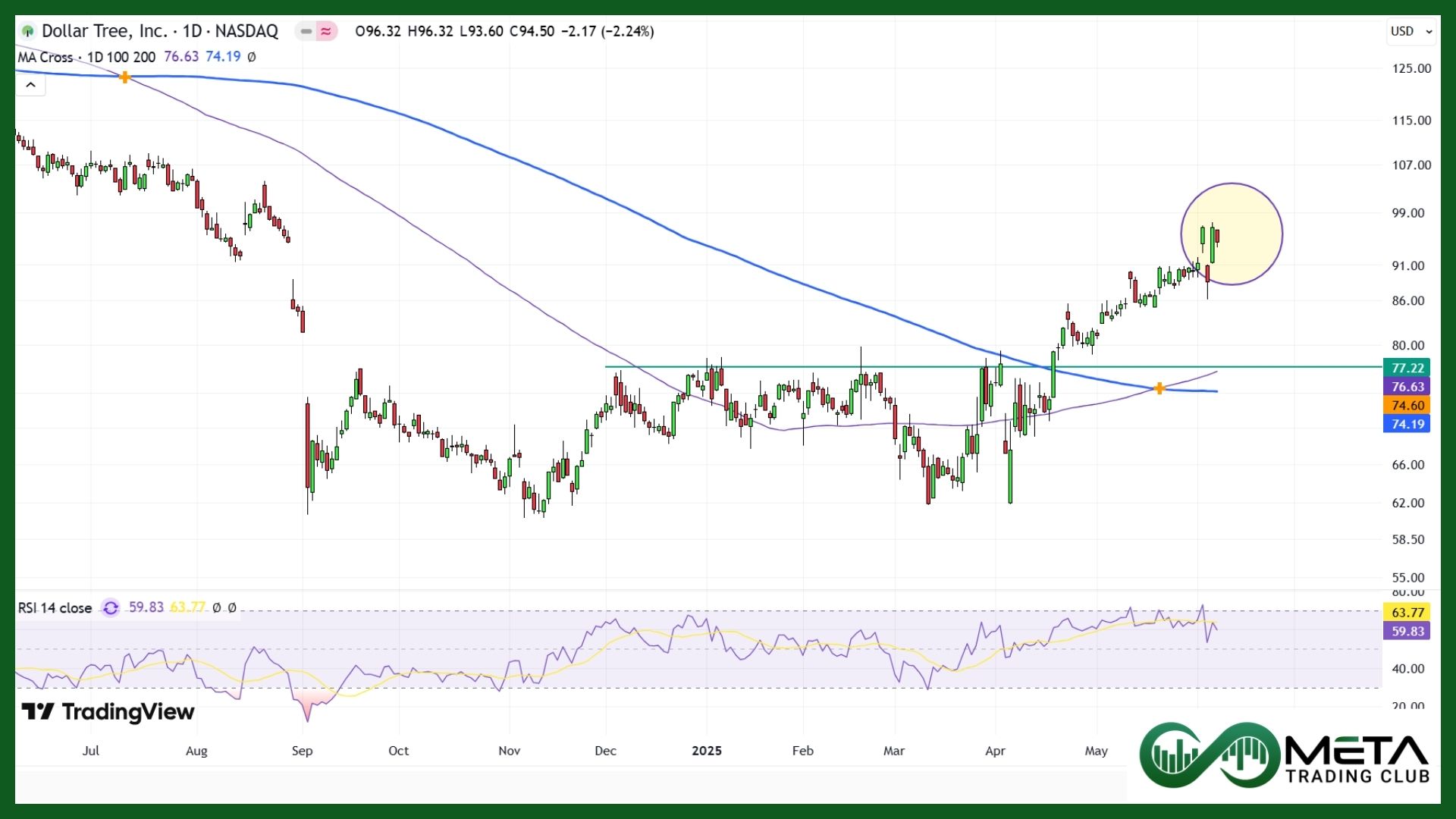
Task: Click the green Dollar Tree logo icon
Action: pyautogui.click(x=28, y=31)
